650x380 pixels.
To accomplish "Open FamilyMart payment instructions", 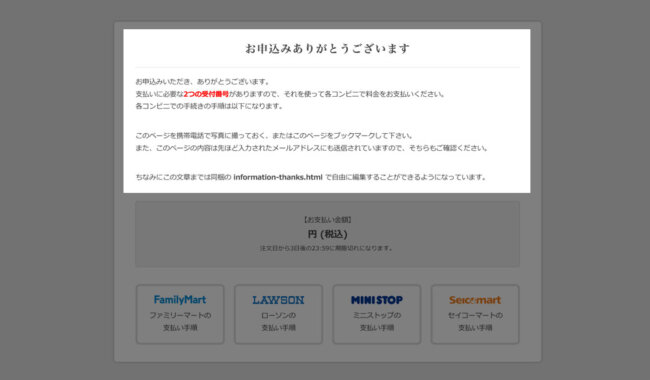I will click(180, 314).
